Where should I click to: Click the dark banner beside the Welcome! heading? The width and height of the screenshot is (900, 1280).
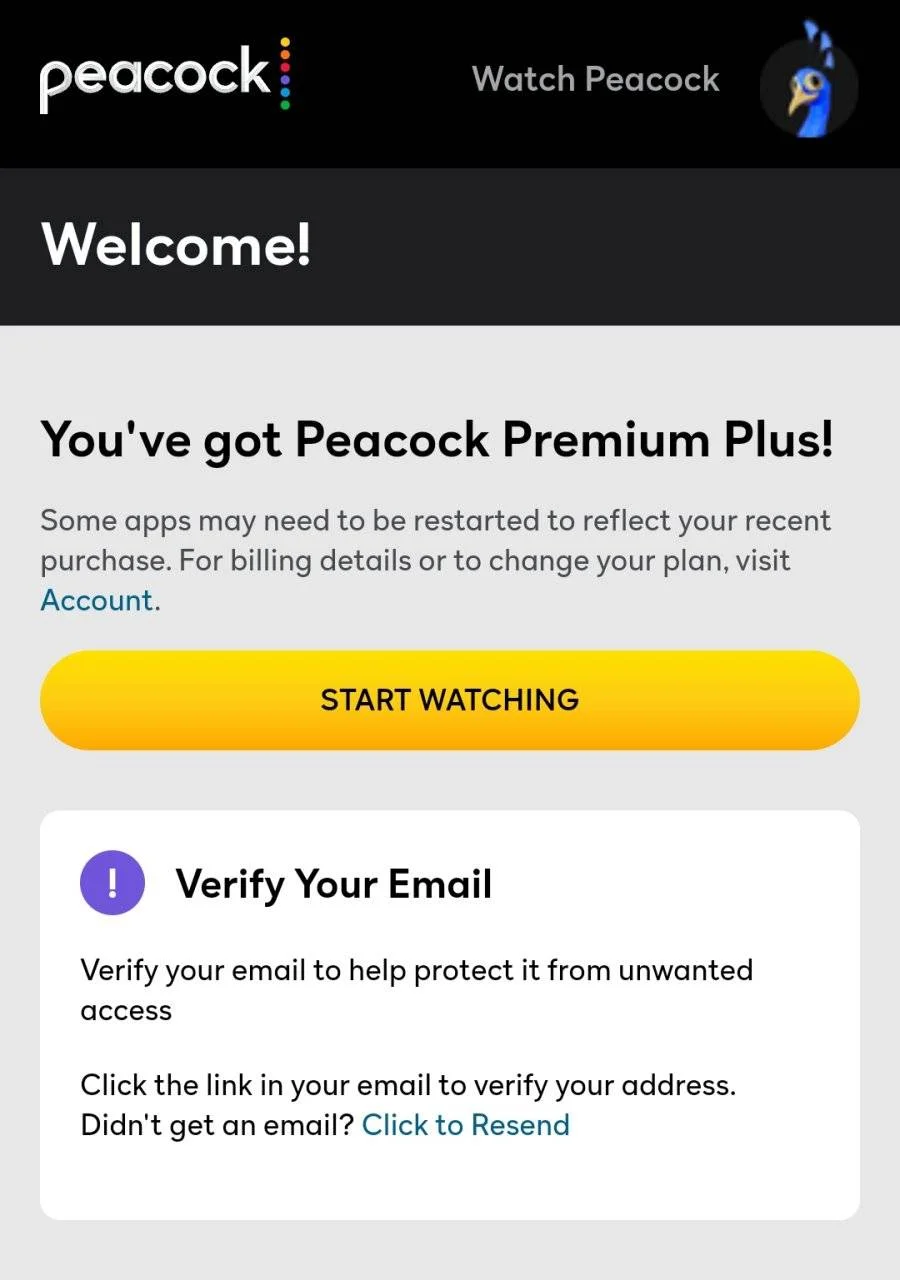point(600,246)
